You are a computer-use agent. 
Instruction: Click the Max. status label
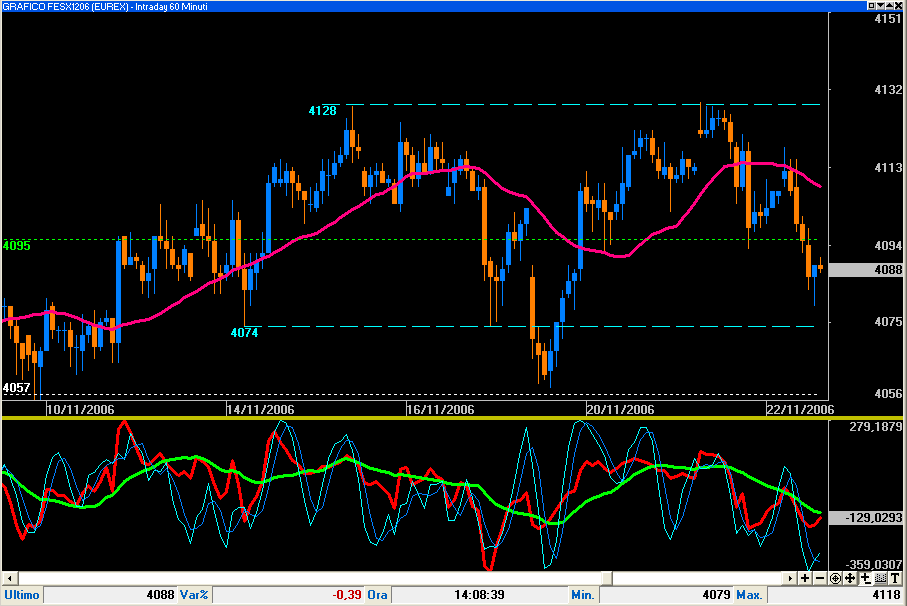point(749,595)
